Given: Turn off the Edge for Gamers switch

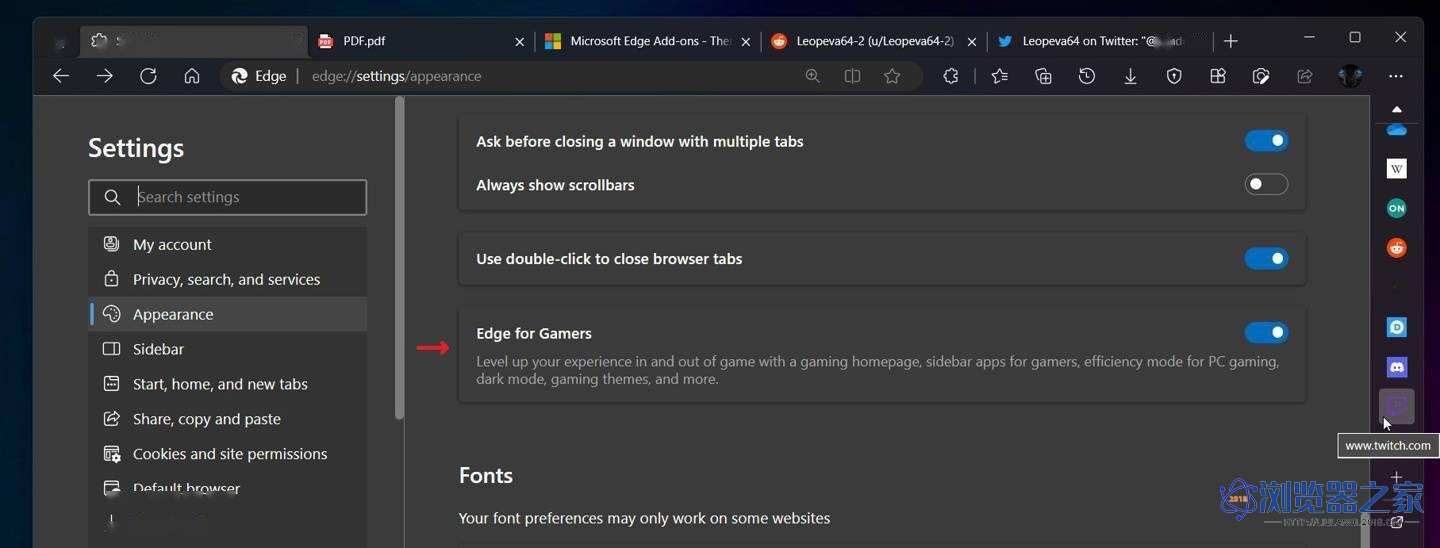Looking at the screenshot, I should click(1266, 333).
